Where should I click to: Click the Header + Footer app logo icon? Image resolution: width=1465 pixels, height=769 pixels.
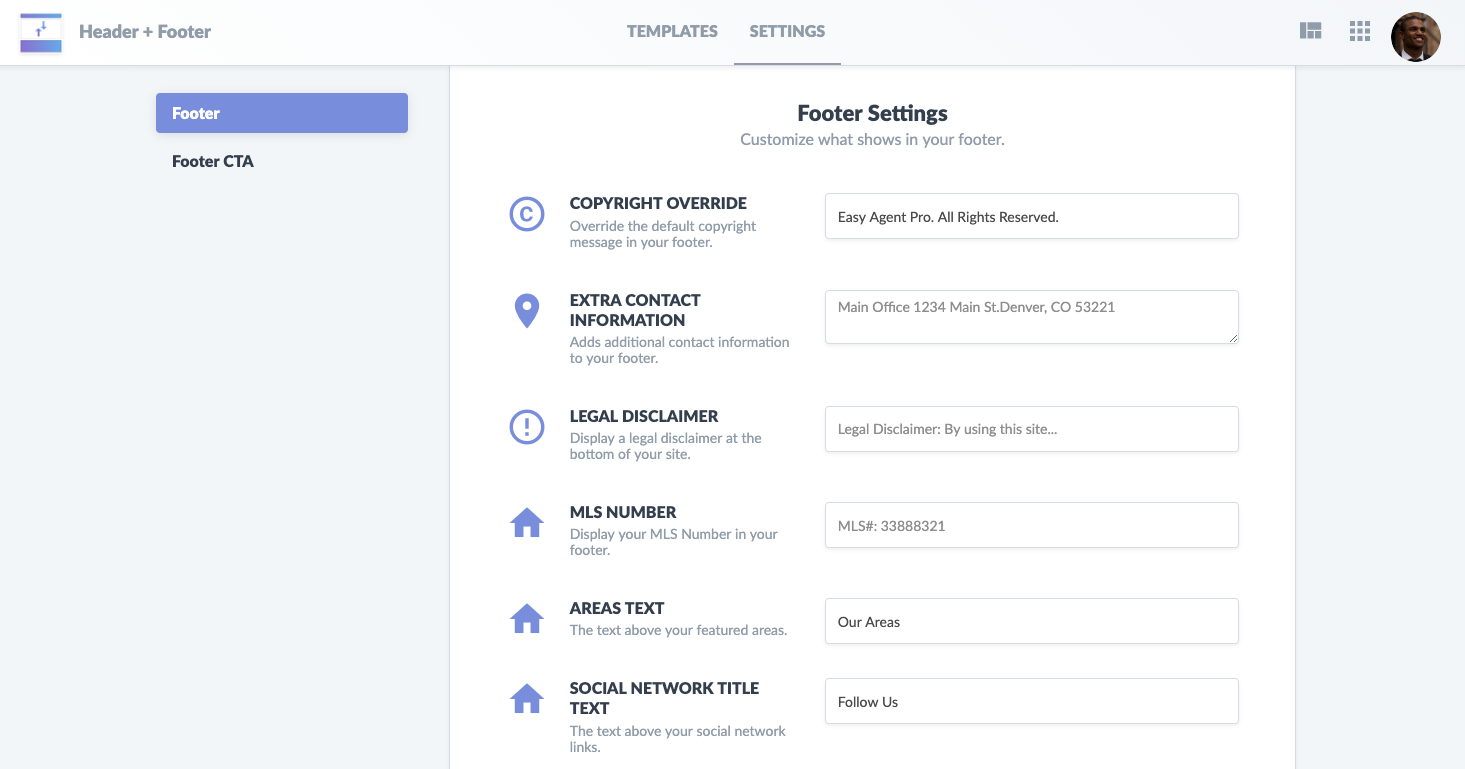pos(41,32)
